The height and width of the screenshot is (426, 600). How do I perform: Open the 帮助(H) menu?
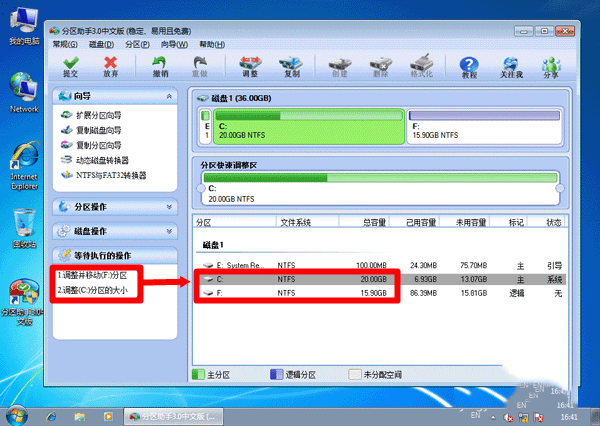point(212,44)
